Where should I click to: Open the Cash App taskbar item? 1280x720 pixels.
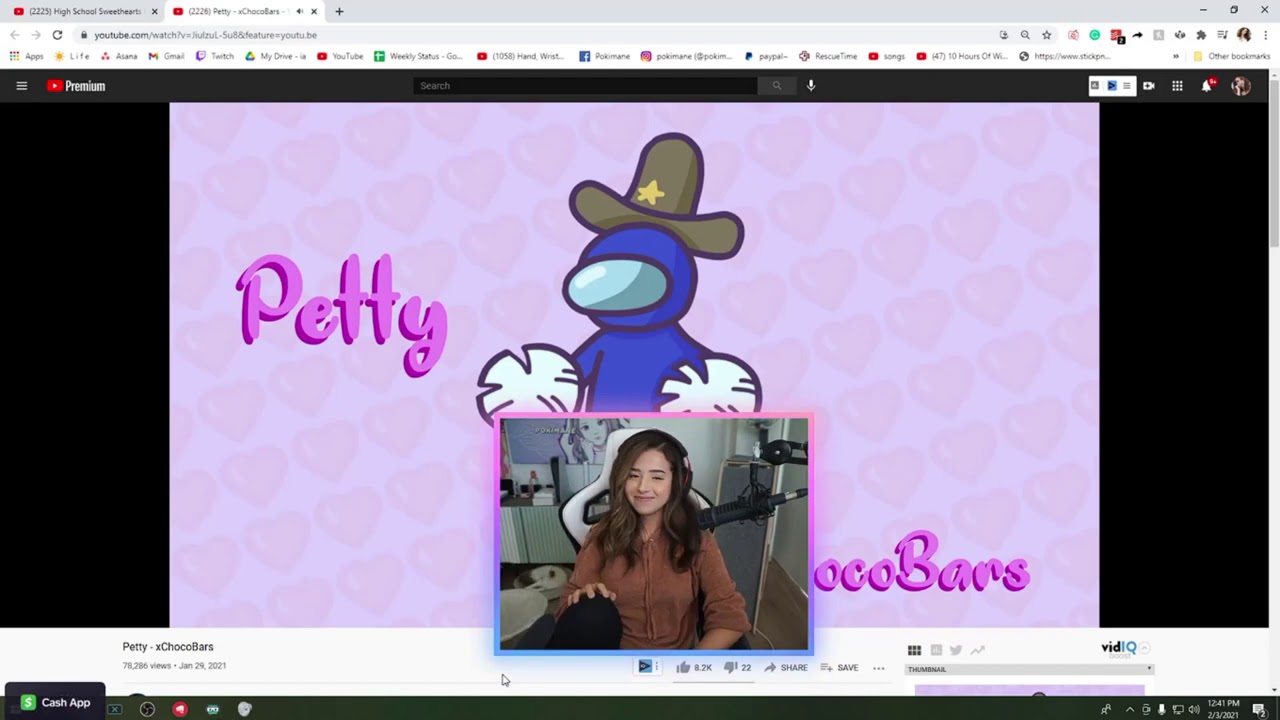point(55,702)
